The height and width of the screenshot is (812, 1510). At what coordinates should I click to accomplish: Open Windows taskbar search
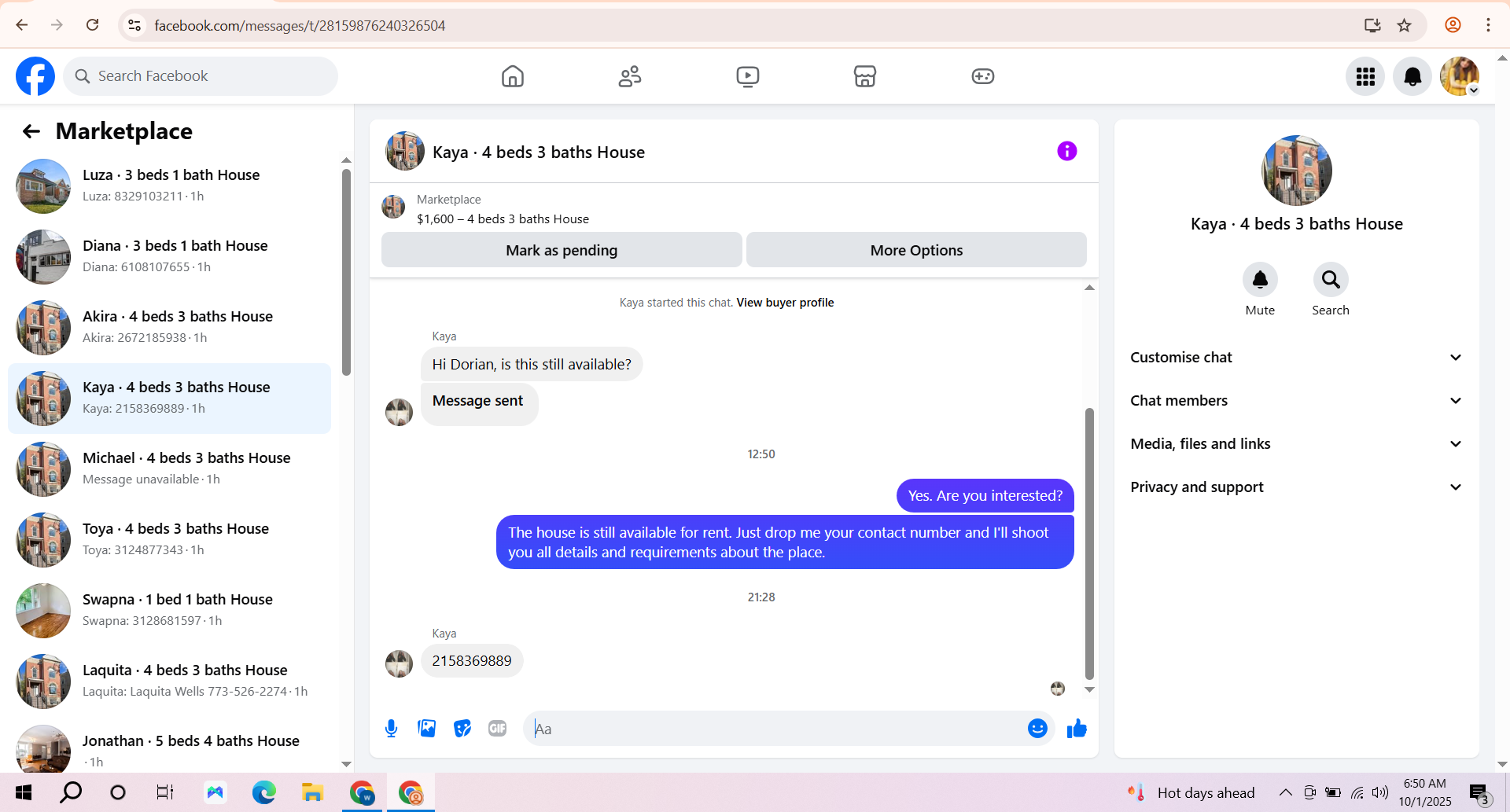71,792
